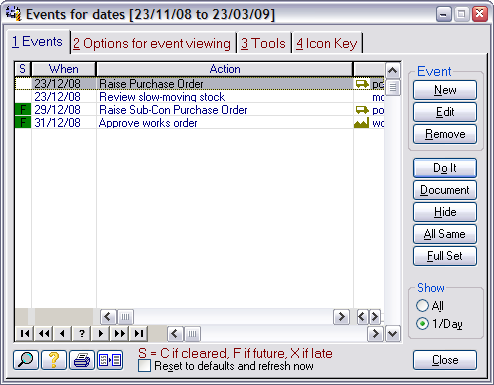Click the vertical scrollbar thumb of event list

point(393,87)
